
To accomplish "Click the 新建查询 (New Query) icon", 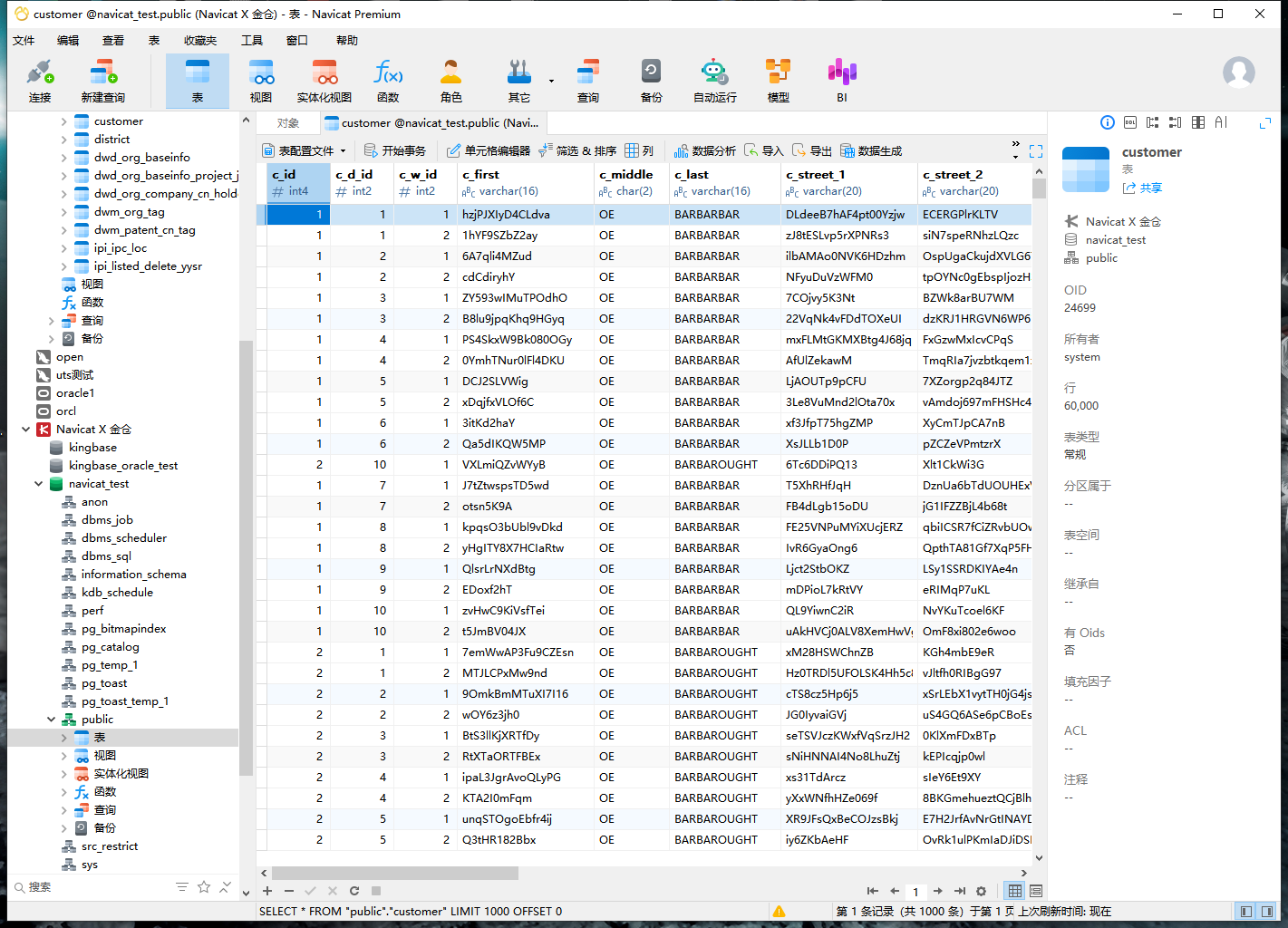I will (x=102, y=81).
